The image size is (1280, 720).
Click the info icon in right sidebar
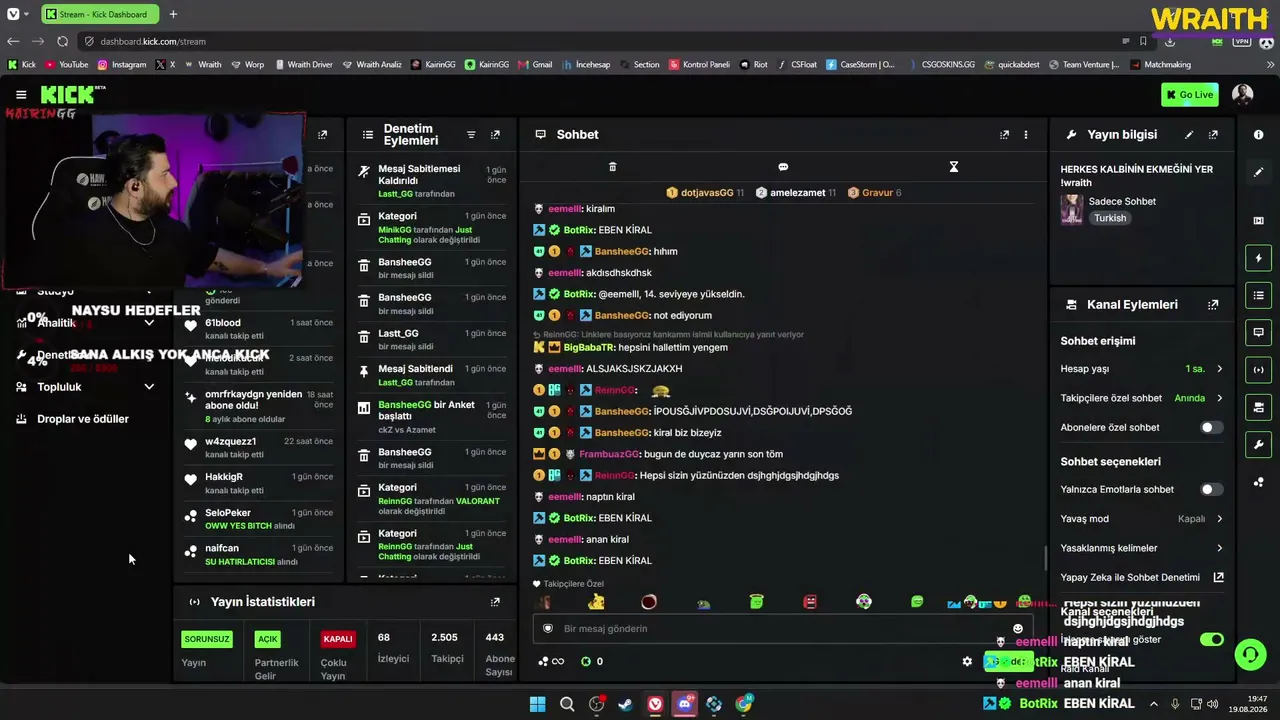coord(1259,134)
